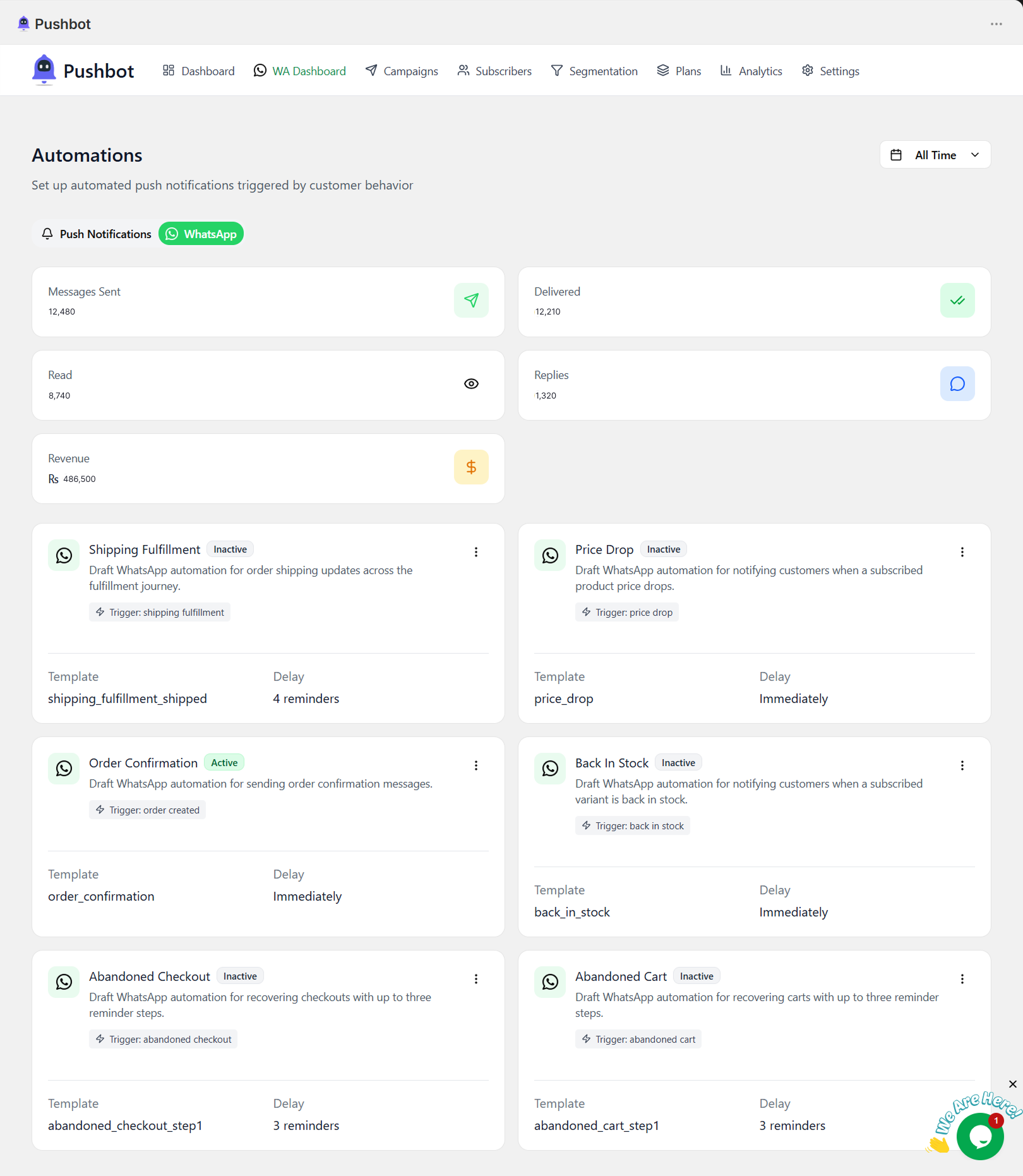This screenshot has width=1023, height=1176.
Task: Open Segmentation page
Action: (x=594, y=71)
